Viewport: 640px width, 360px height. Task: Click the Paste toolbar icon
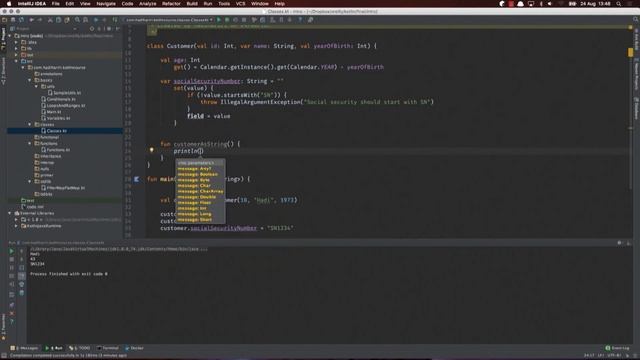coord(67,20)
